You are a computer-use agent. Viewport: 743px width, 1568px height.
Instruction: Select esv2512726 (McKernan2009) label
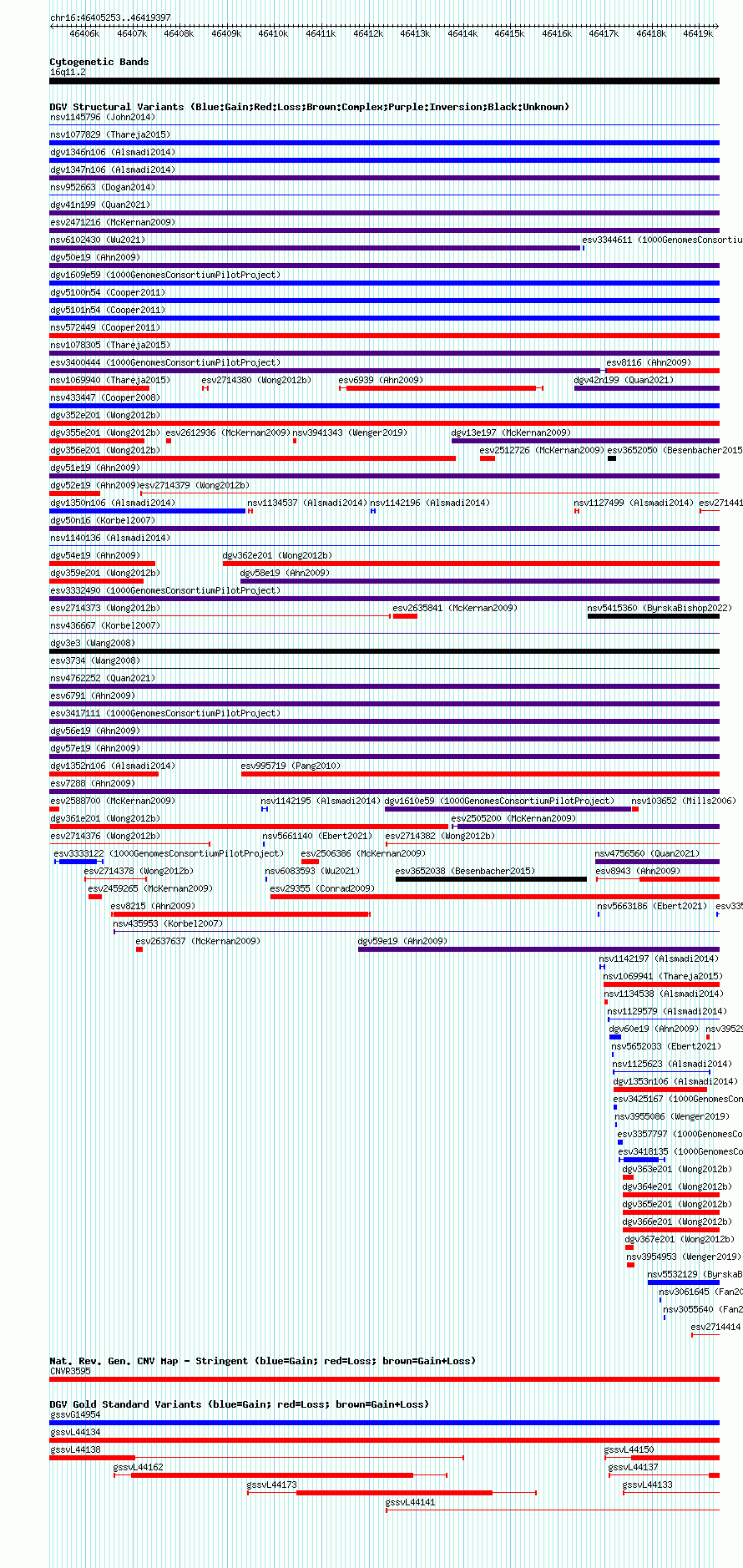(542, 450)
